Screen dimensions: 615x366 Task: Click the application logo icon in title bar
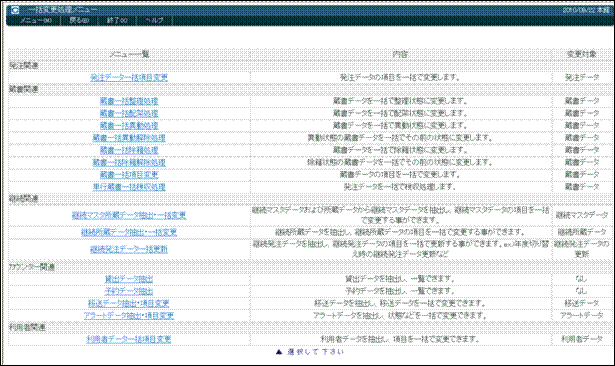click(x=15, y=10)
